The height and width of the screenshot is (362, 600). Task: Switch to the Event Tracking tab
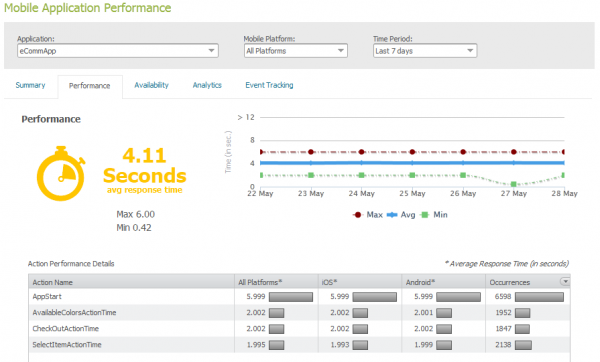(x=269, y=85)
